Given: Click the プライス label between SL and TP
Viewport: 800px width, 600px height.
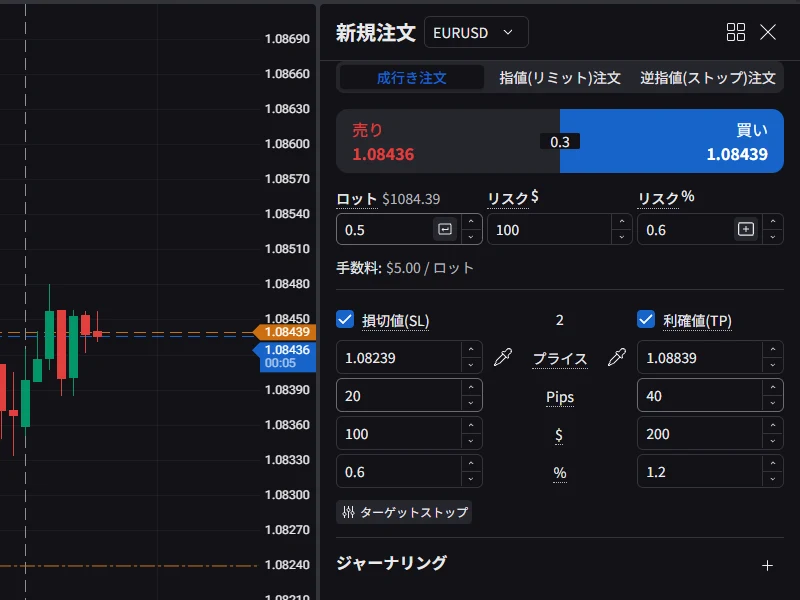Looking at the screenshot, I should (560, 359).
